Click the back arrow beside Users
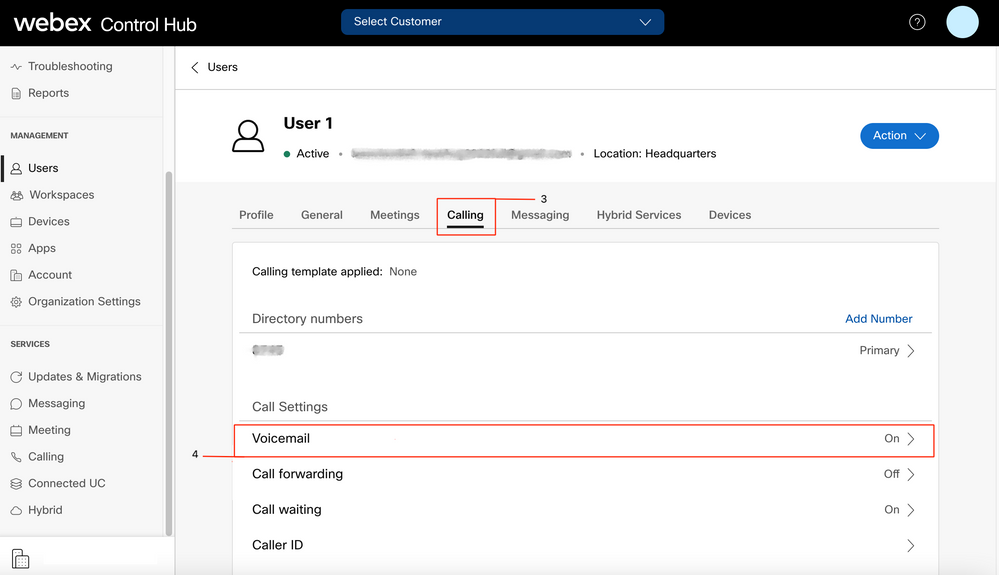Screen dimensions: 999x575 point(195,67)
